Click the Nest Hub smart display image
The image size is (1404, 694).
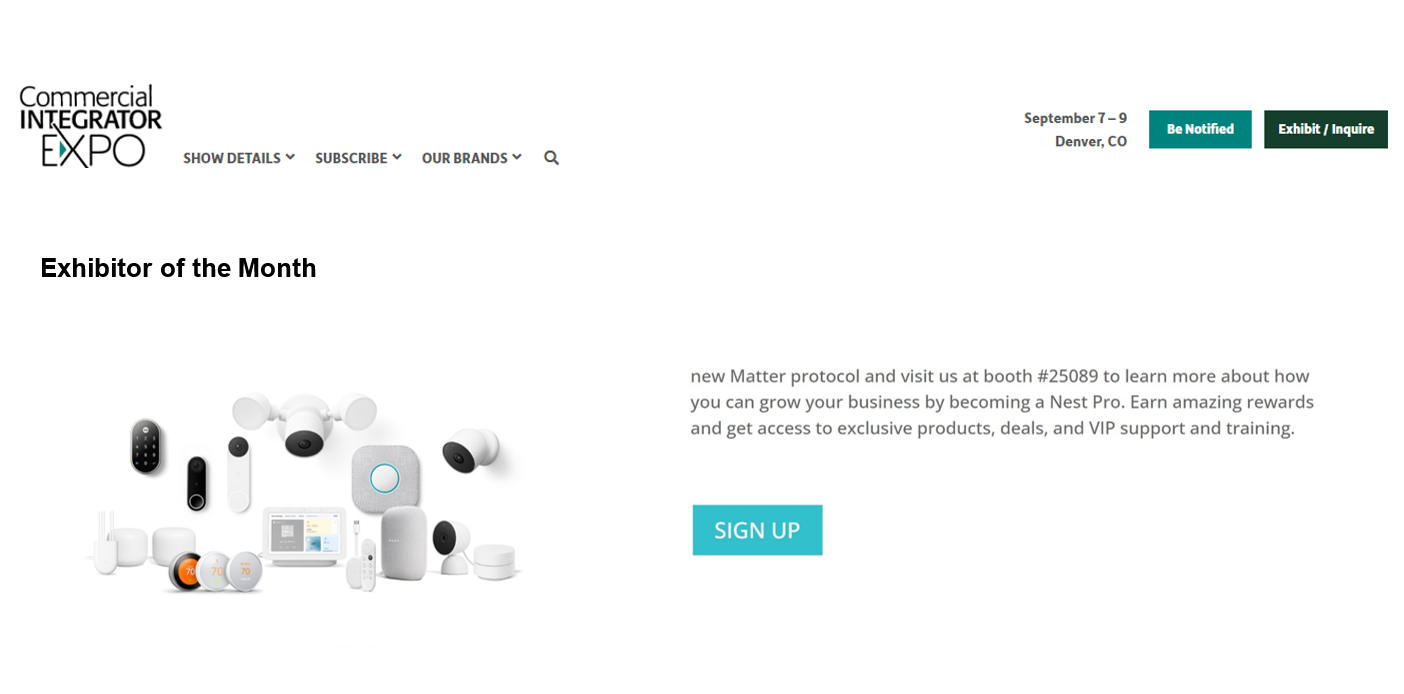(303, 536)
